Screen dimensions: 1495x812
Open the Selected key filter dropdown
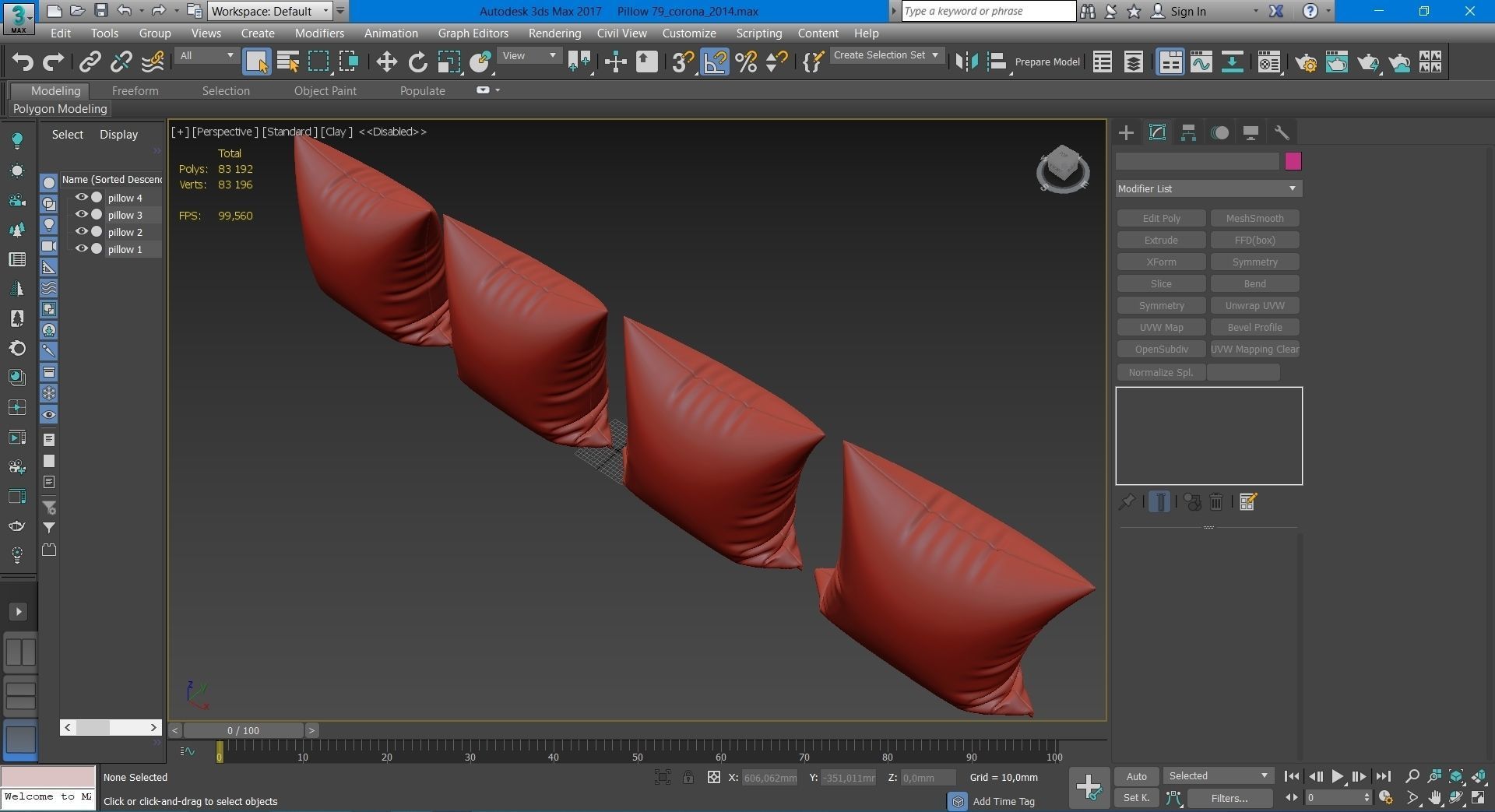[1219, 776]
